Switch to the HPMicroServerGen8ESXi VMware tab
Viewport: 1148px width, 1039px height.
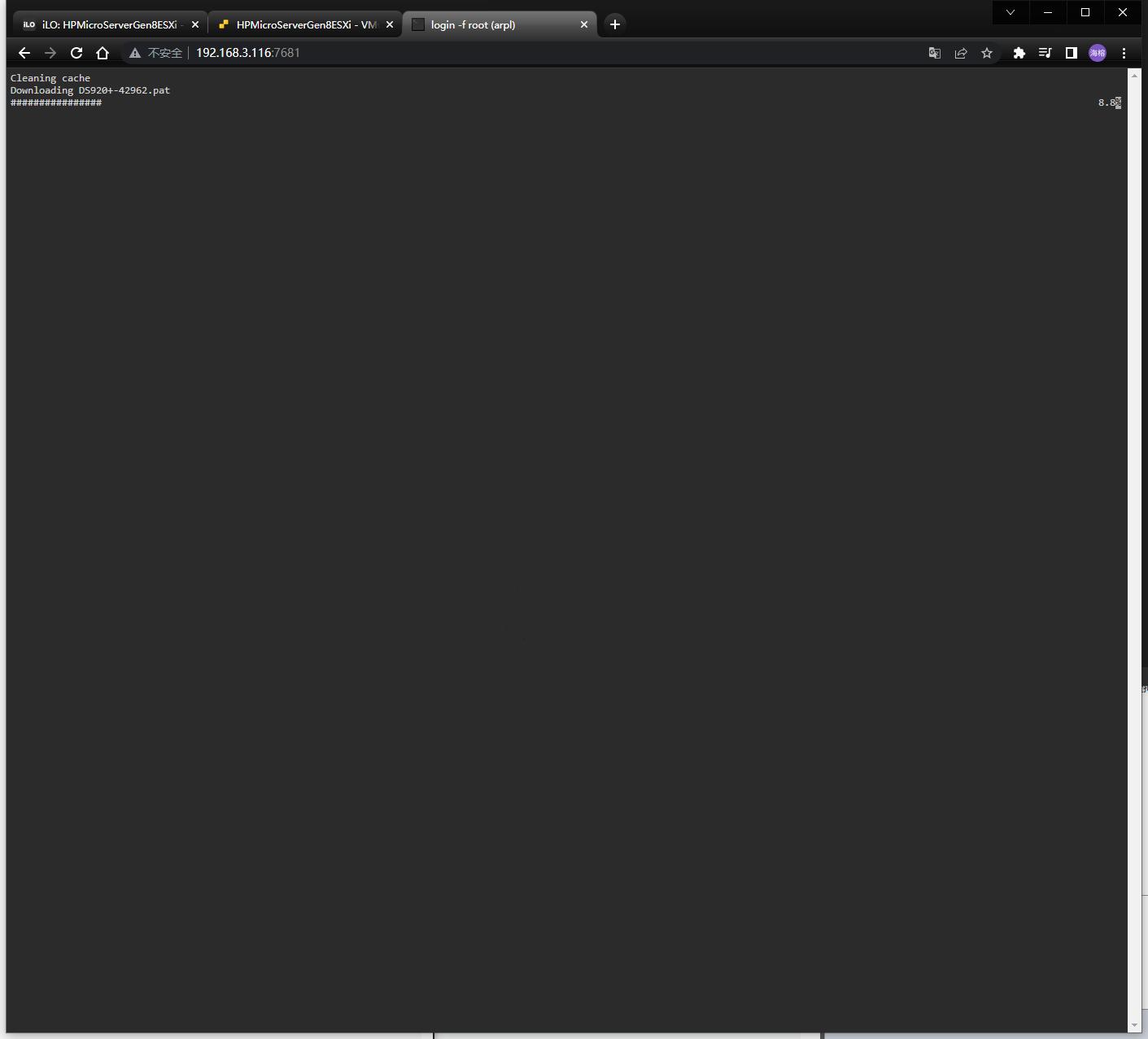pos(305,24)
